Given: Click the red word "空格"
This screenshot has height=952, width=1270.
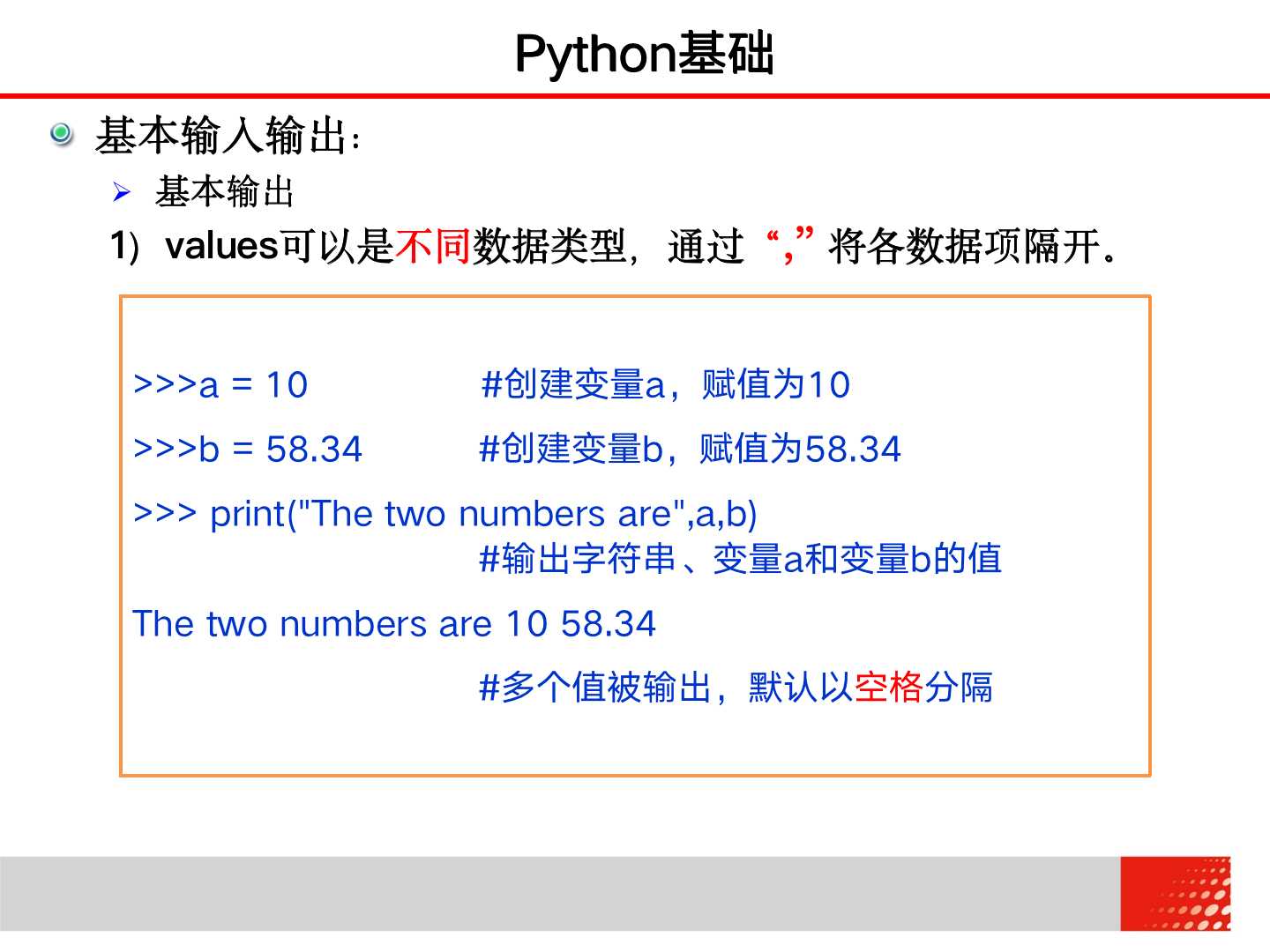Looking at the screenshot, I should (x=888, y=688).
